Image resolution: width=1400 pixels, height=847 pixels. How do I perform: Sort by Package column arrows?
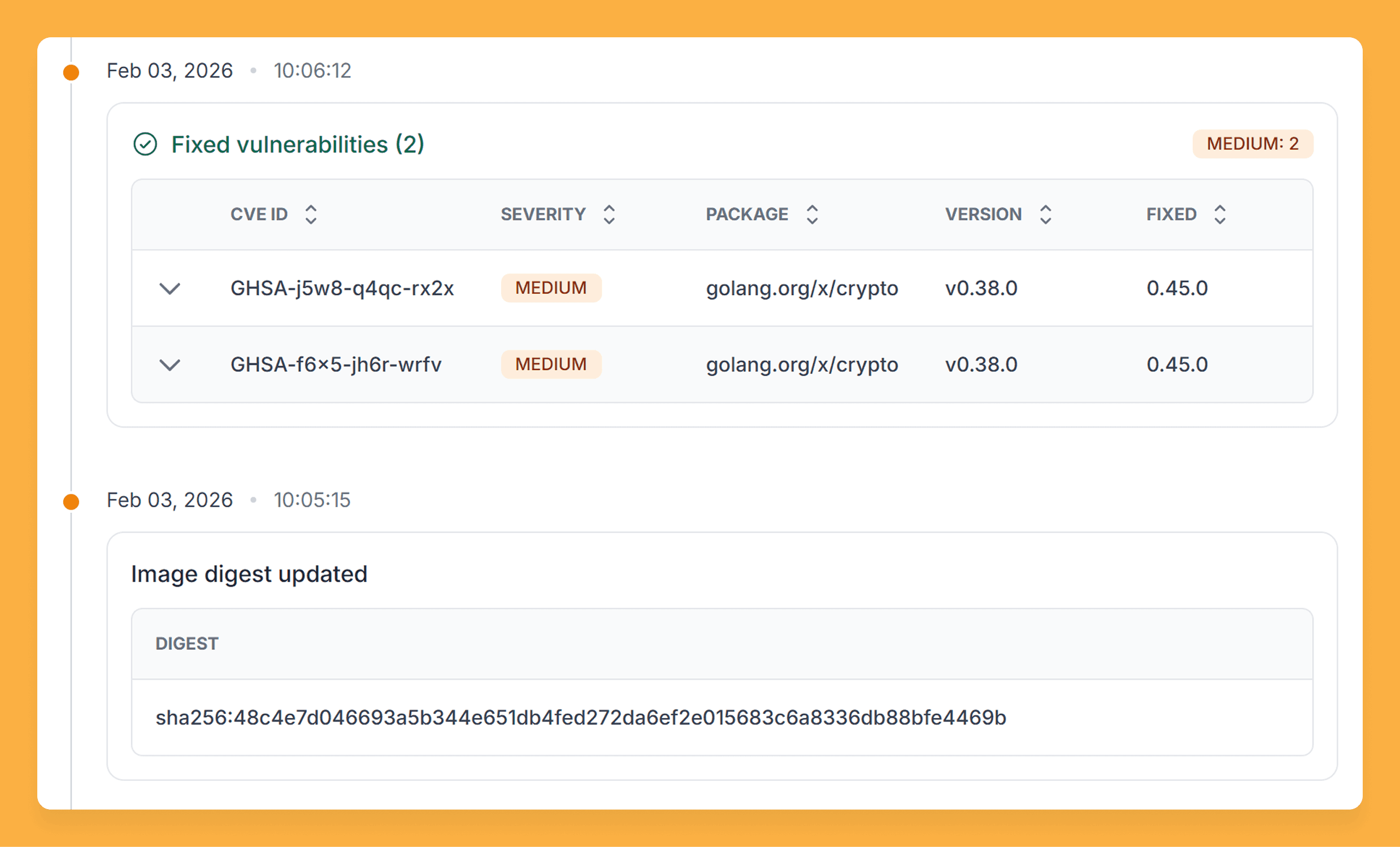812,215
